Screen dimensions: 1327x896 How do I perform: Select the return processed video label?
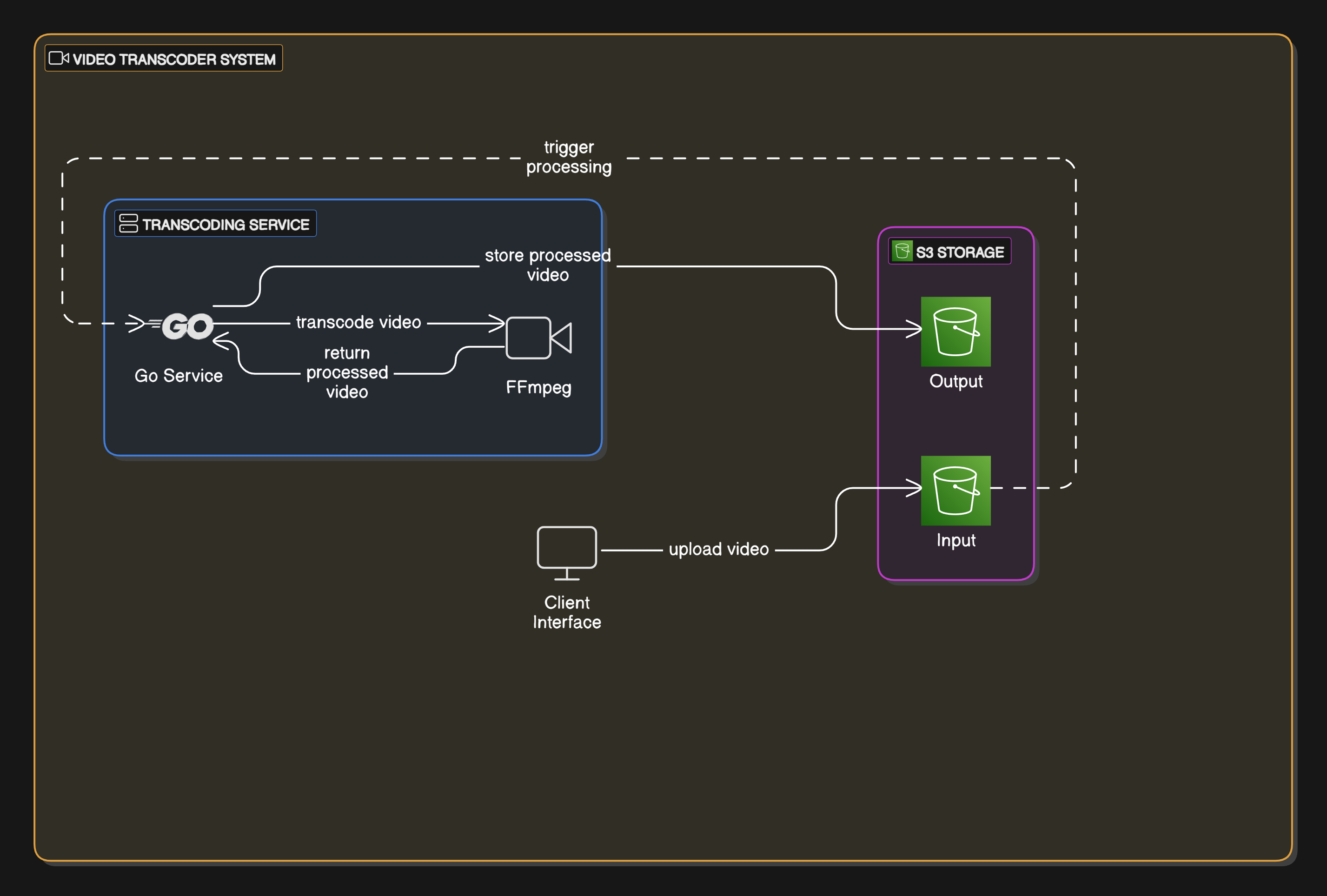click(x=346, y=372)
